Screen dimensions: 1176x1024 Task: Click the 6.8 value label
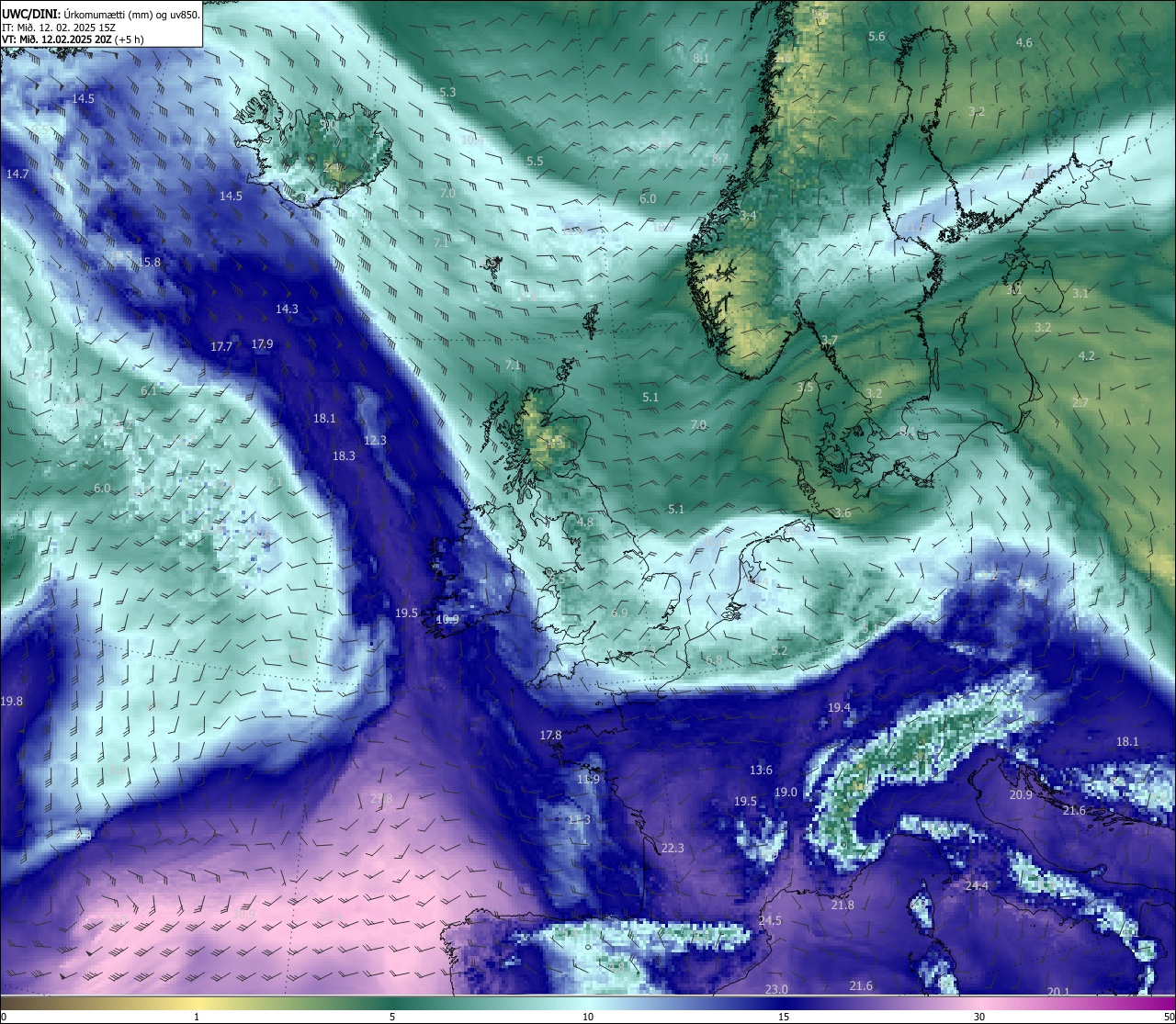point(713,659)
